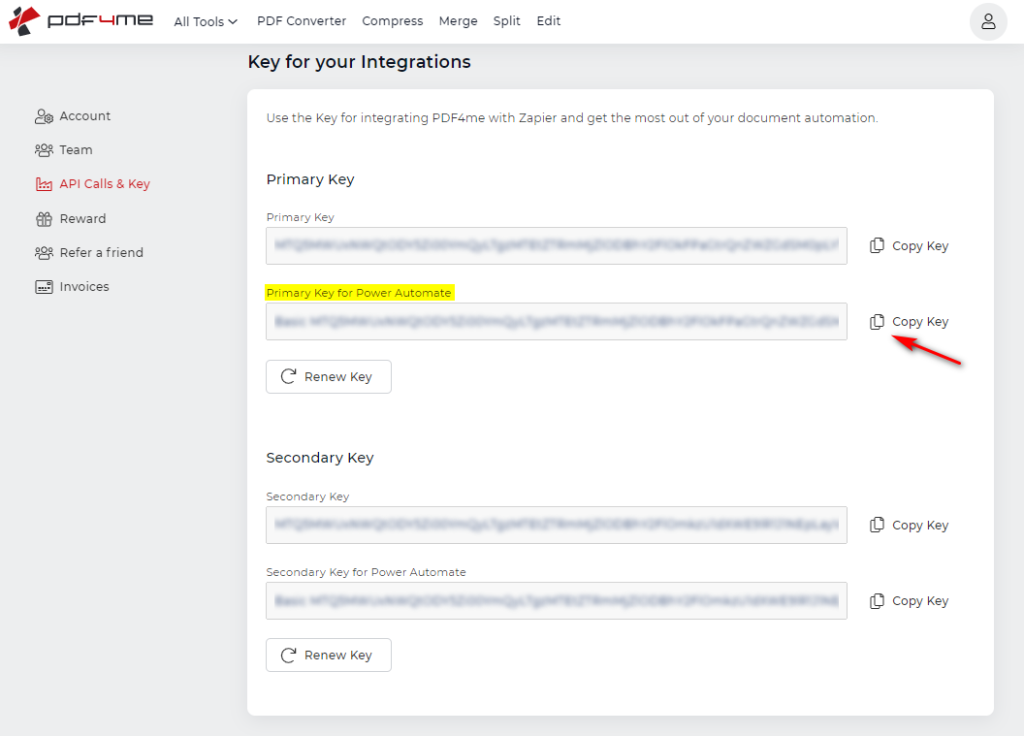Open the Team page in sidebar

click(x=63, y=150)
